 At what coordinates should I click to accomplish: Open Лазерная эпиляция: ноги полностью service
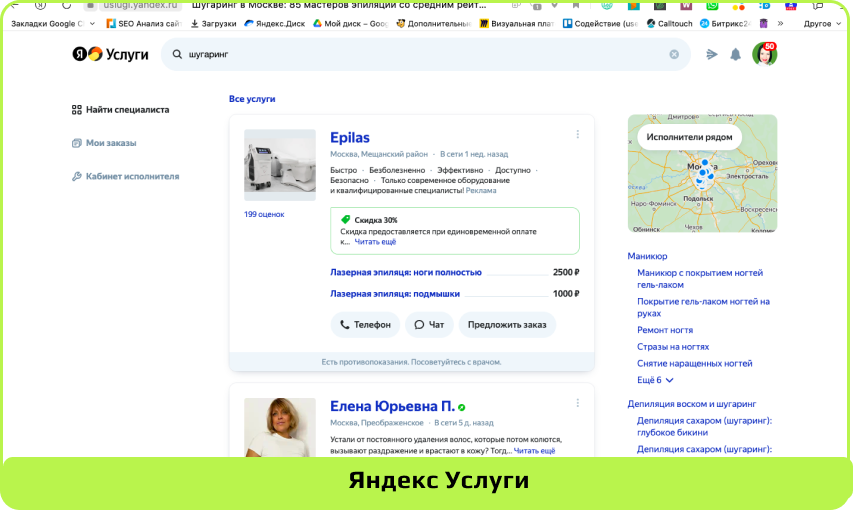coord(406,272)
